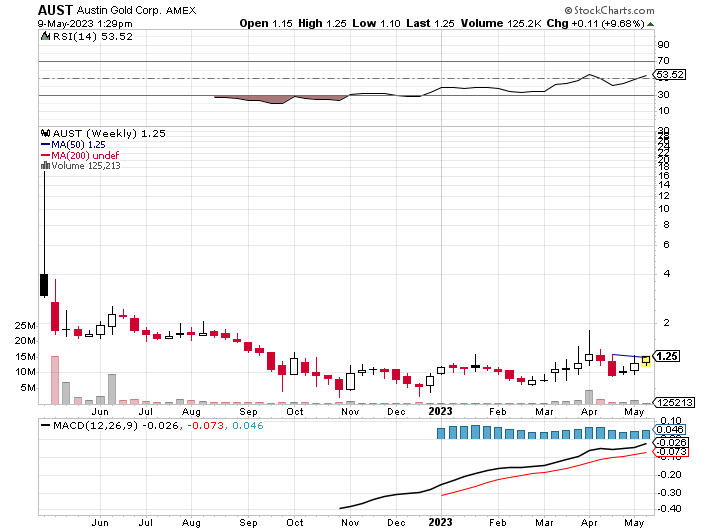Click the yellow-highlighted latest weekly candle
The image size is (704, 529).
(646, 360)
